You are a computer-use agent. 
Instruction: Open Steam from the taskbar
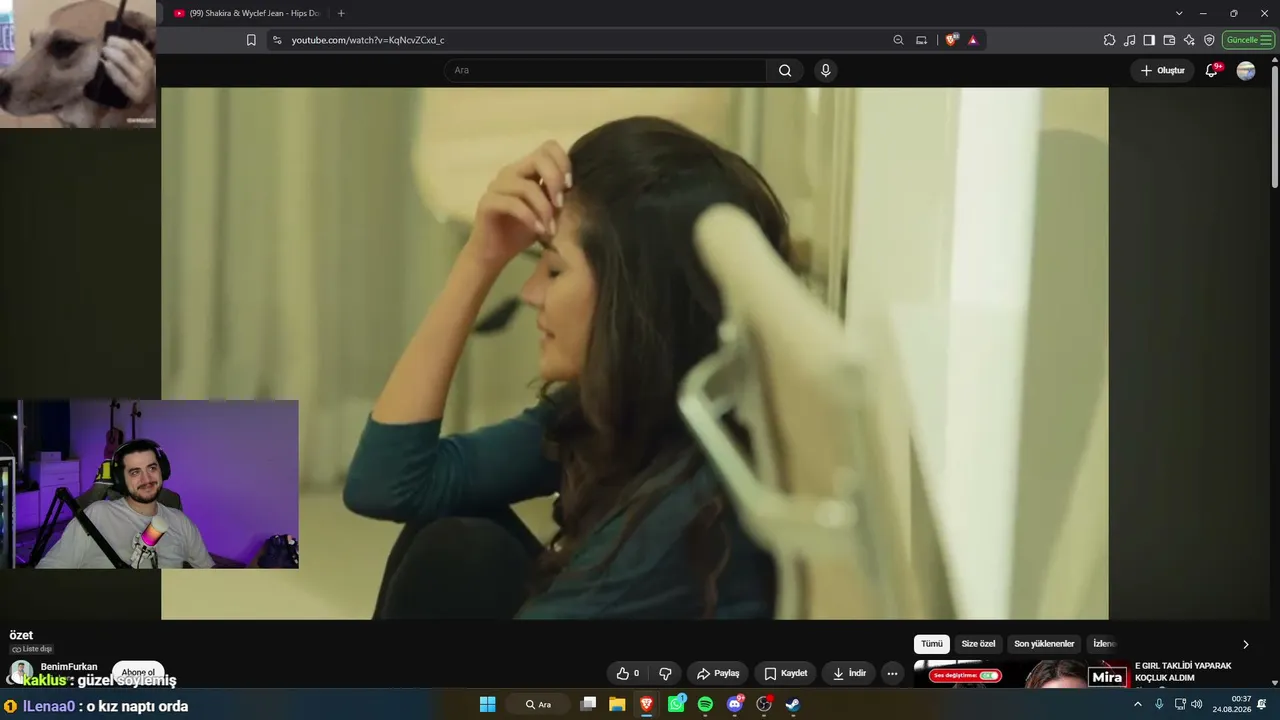[x=793, y=704]
